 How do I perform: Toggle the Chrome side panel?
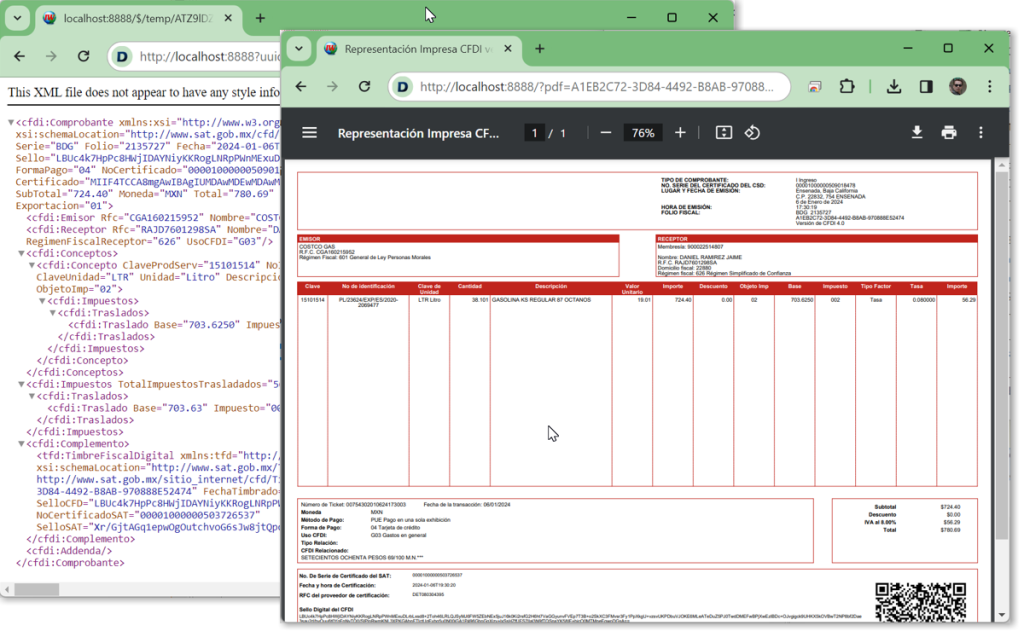[926, 87]
